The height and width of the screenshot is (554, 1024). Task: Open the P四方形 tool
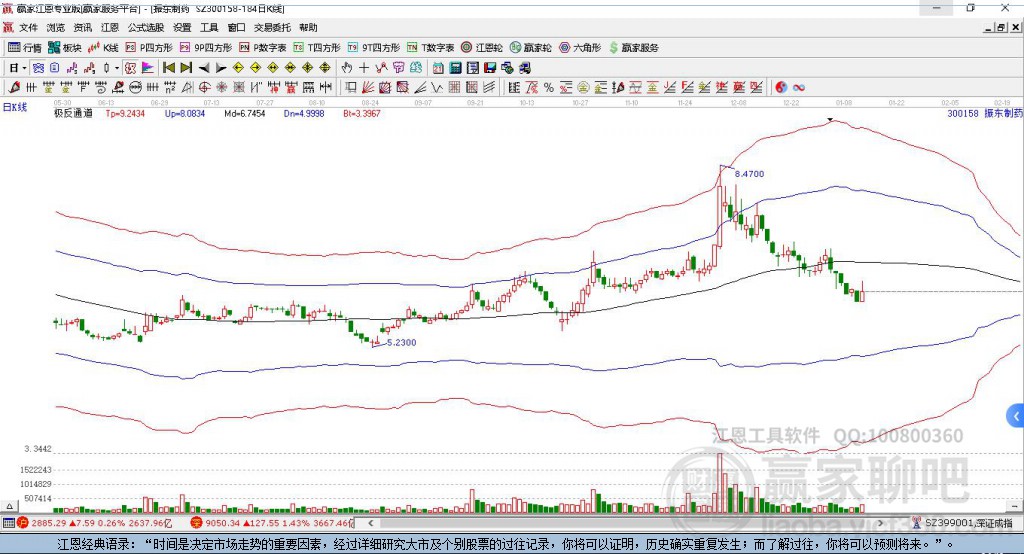pos(149,48)
